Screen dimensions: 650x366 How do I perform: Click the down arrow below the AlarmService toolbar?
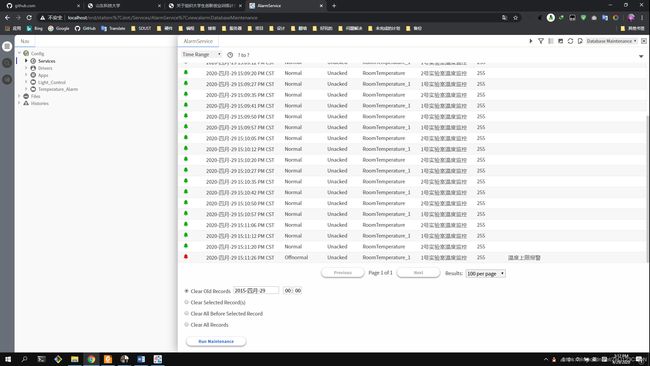[x=641, y=56]
